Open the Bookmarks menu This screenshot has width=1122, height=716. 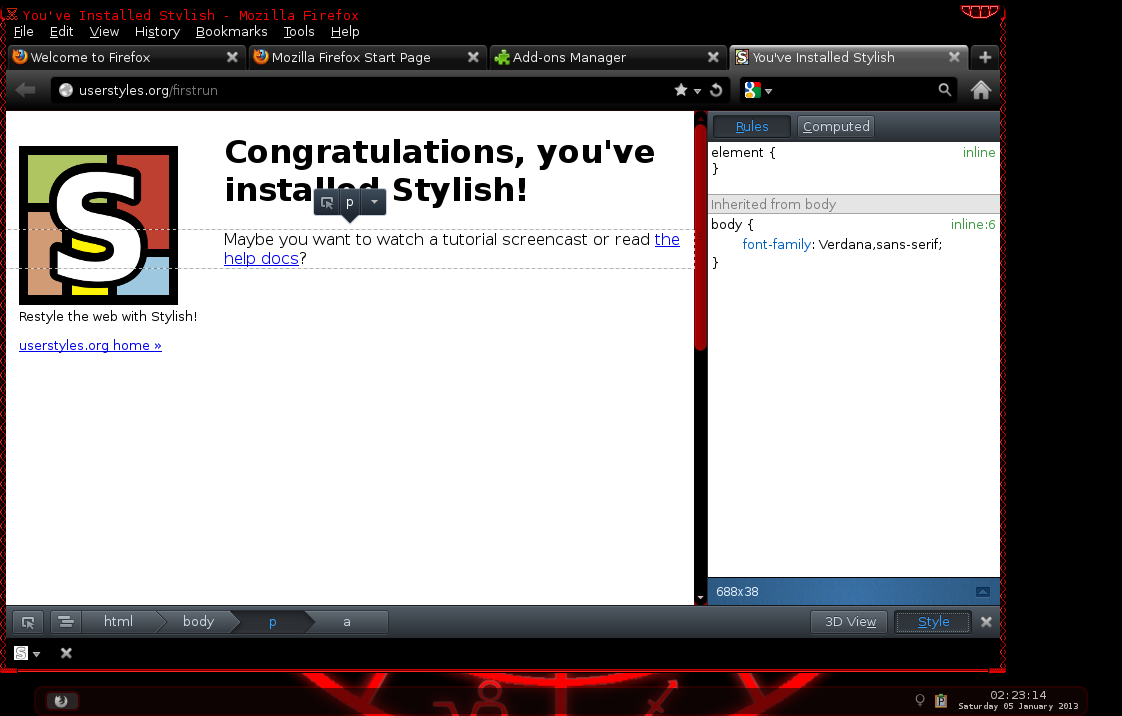232,31
